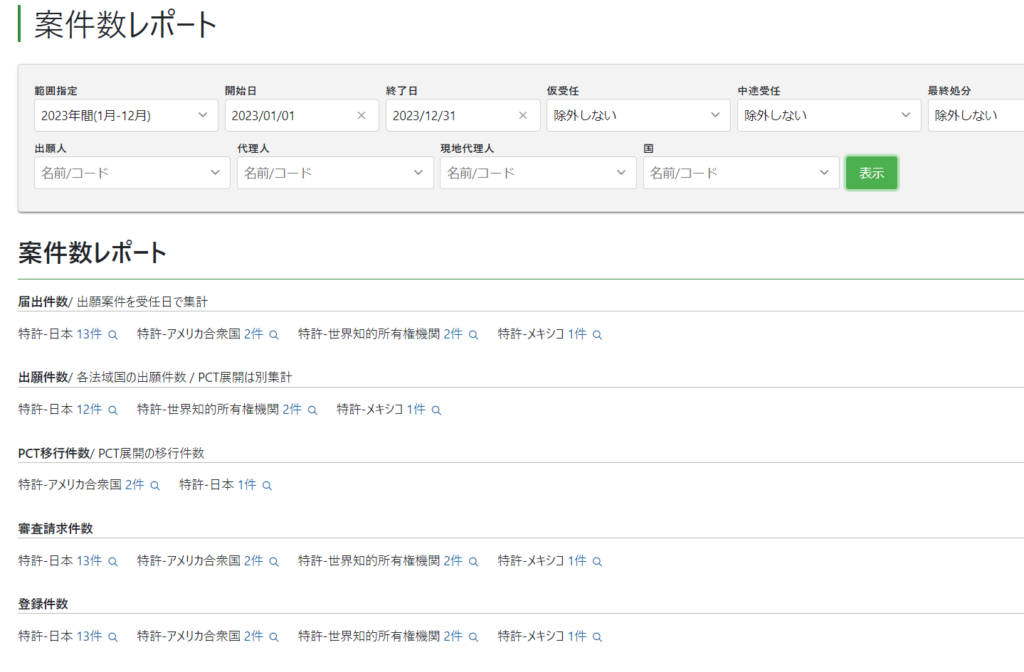Click magnifier next to 出願件数 特許-メキシコ 1件
Screen dimensions: 1024x672
tap(436, 410)
